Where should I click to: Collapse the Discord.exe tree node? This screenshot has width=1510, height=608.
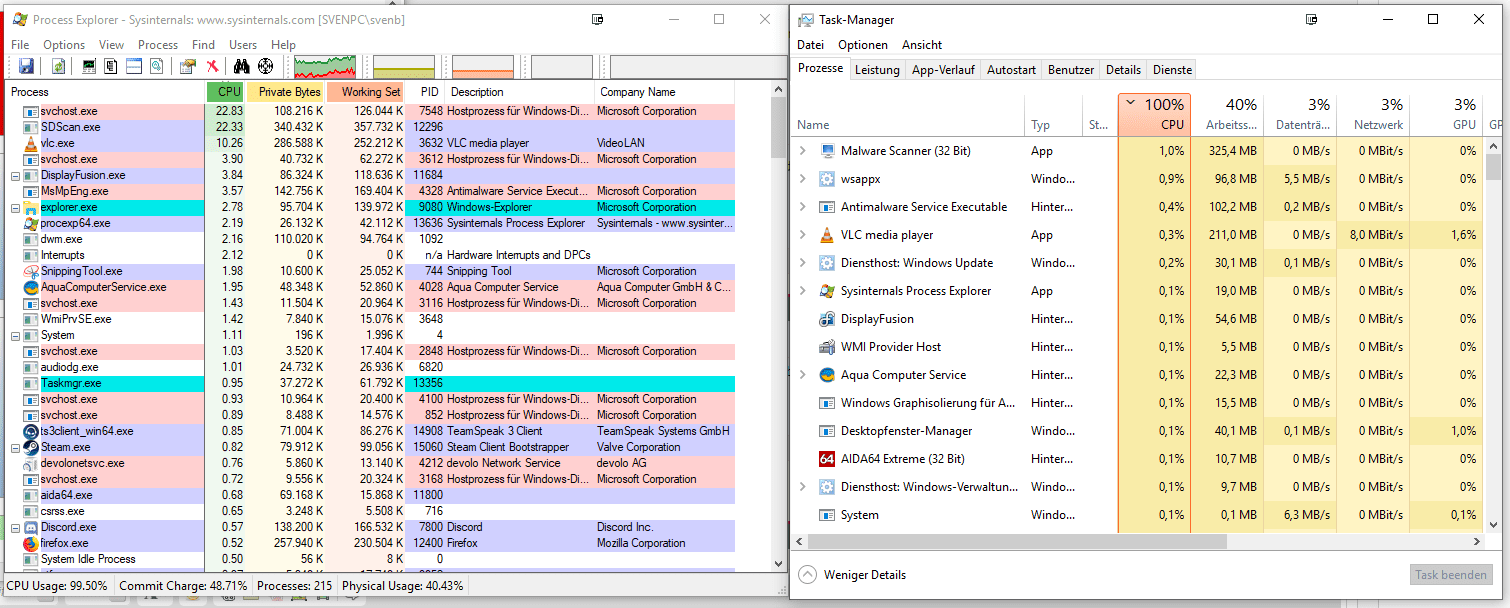pyautogui.click(x=15, y=527)
